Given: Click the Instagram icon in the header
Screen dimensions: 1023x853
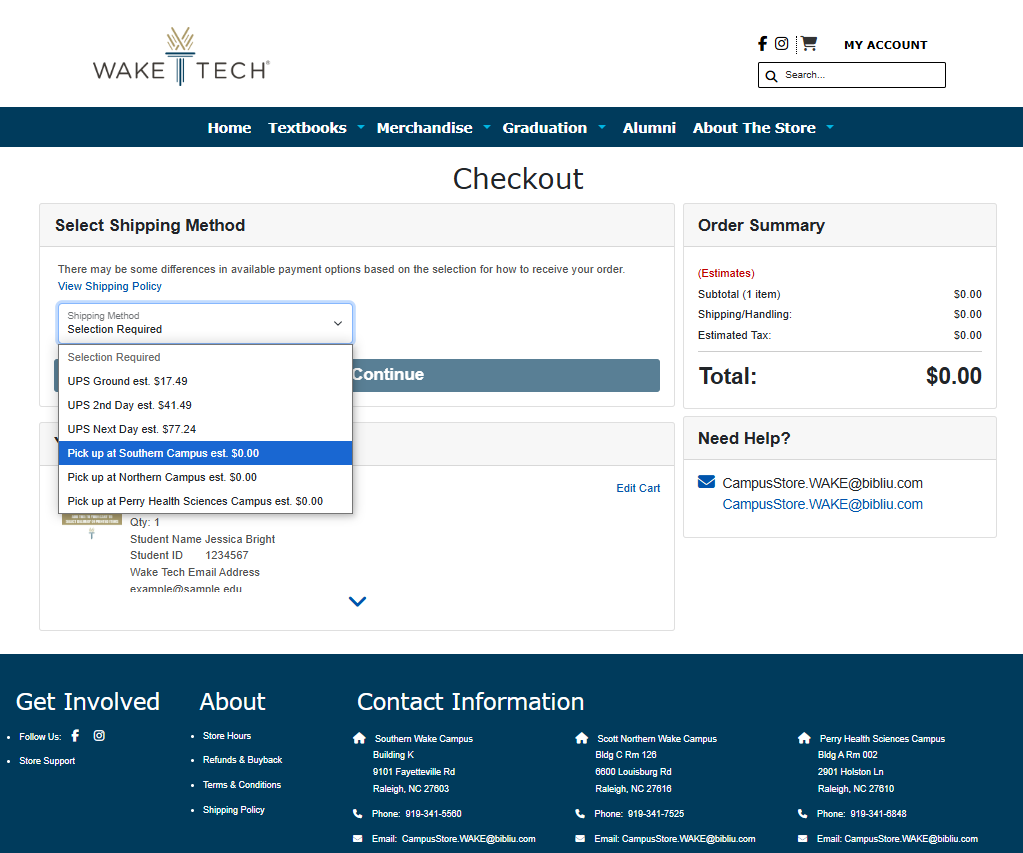Looking at the screenshot, I should pos(781,44).
